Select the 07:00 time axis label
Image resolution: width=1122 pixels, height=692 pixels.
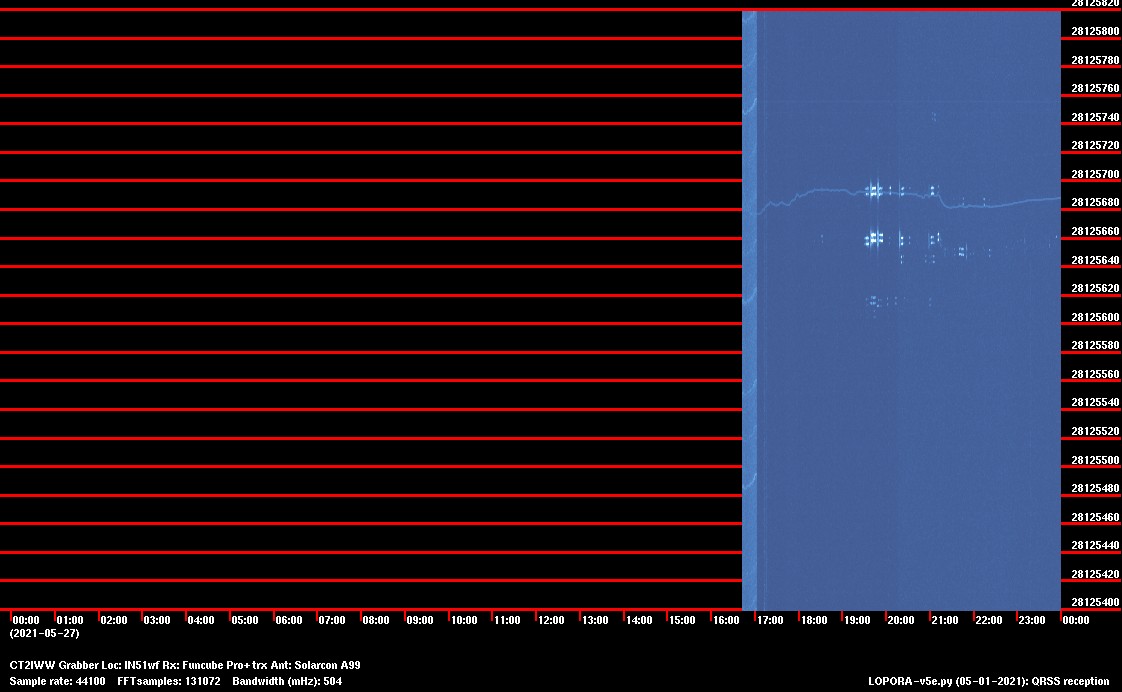[x=332, y=620]
